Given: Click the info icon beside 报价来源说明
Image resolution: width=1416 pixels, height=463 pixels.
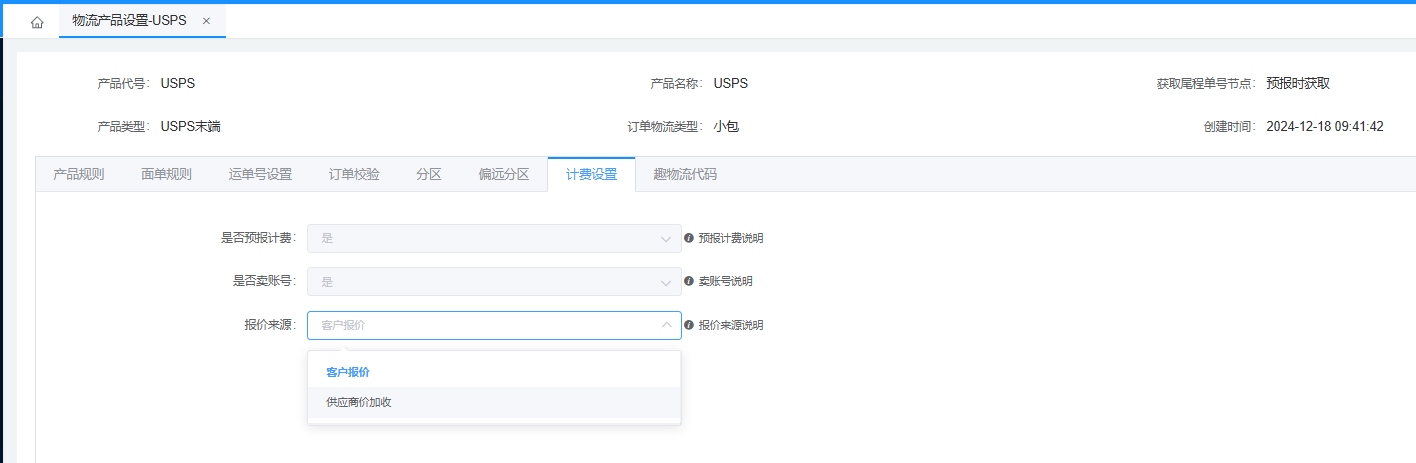Looking at the screenshot, I should click(x=689, y=325).
